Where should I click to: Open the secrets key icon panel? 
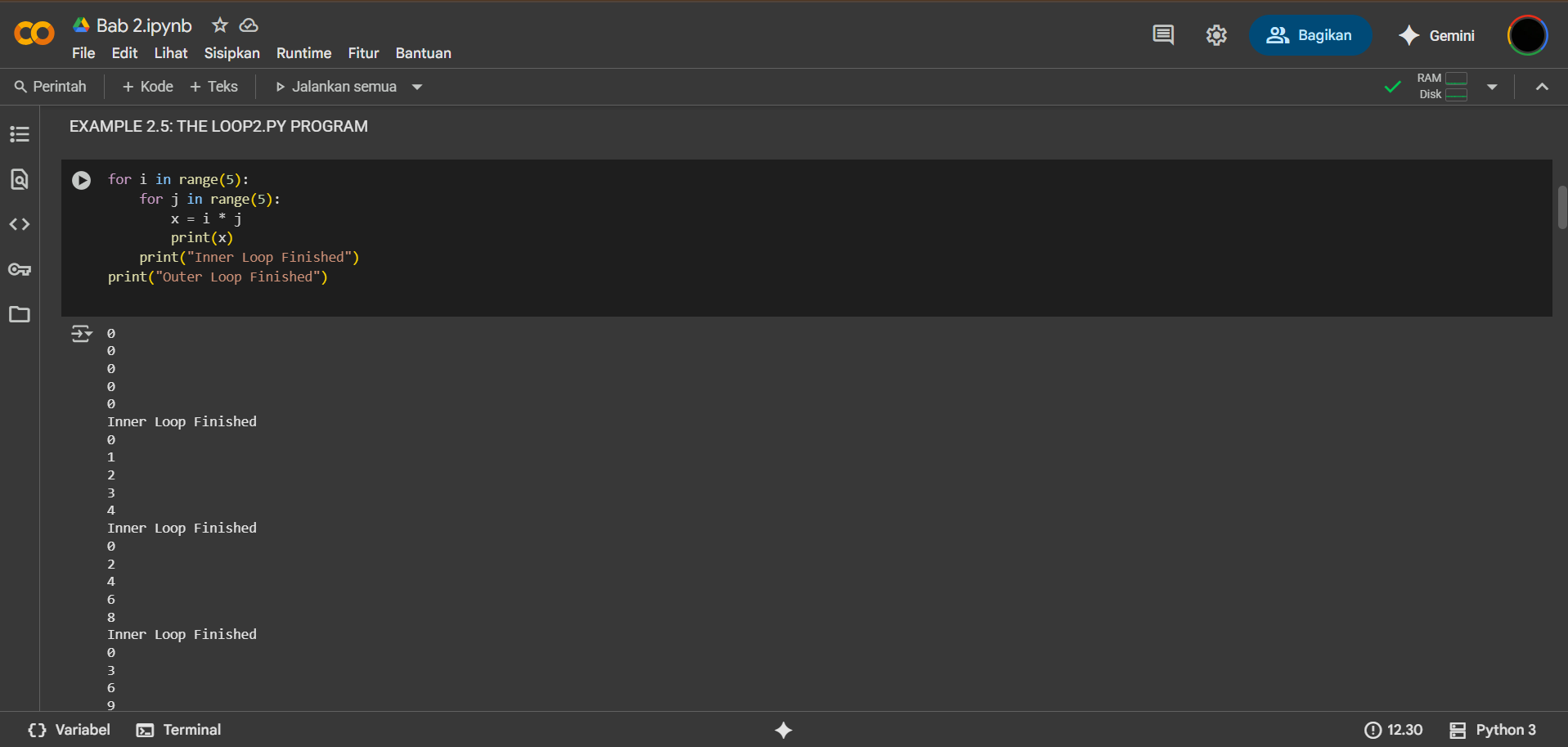tap(20, 269)
